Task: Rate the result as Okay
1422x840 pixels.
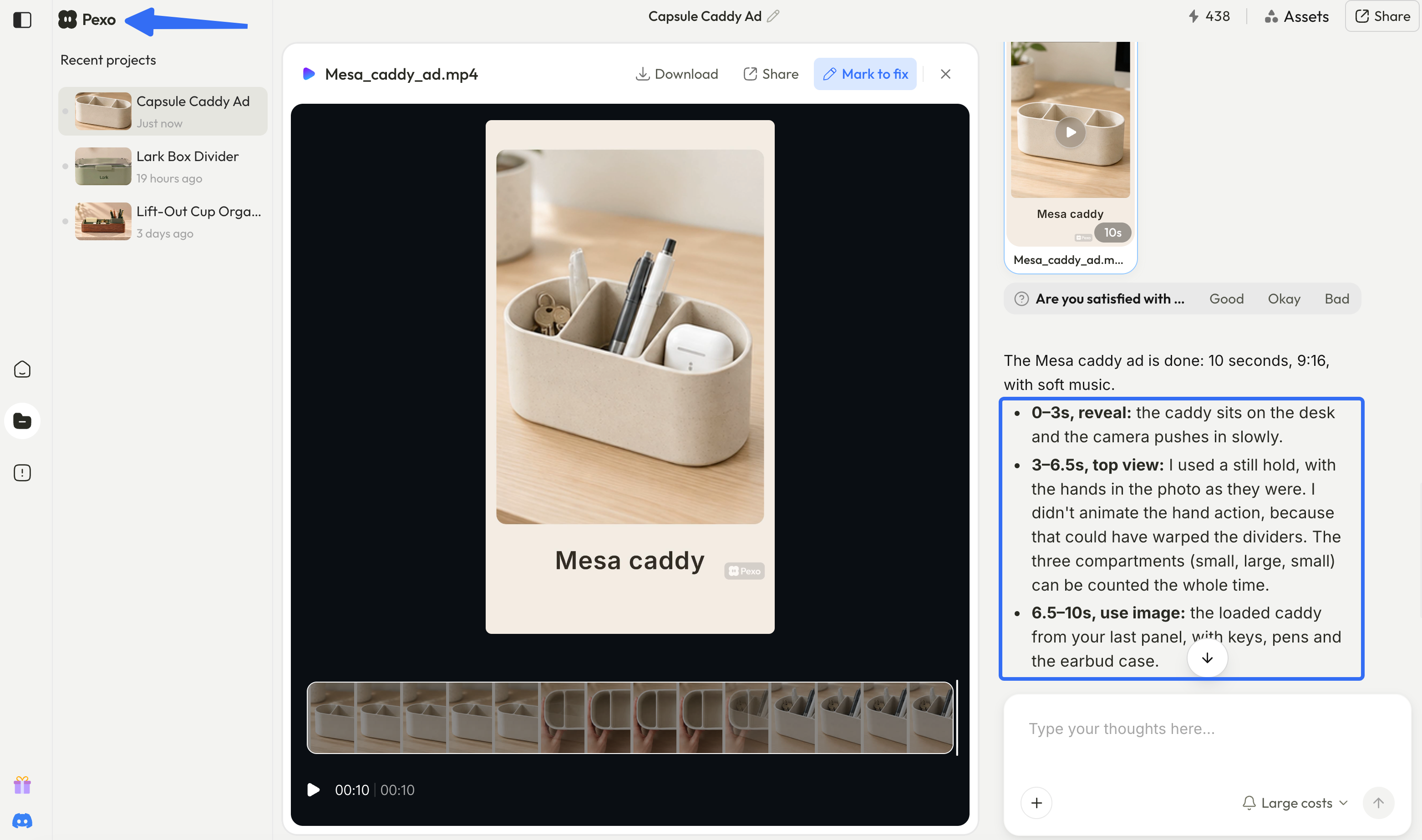Action: click(x=1284, y=299)
